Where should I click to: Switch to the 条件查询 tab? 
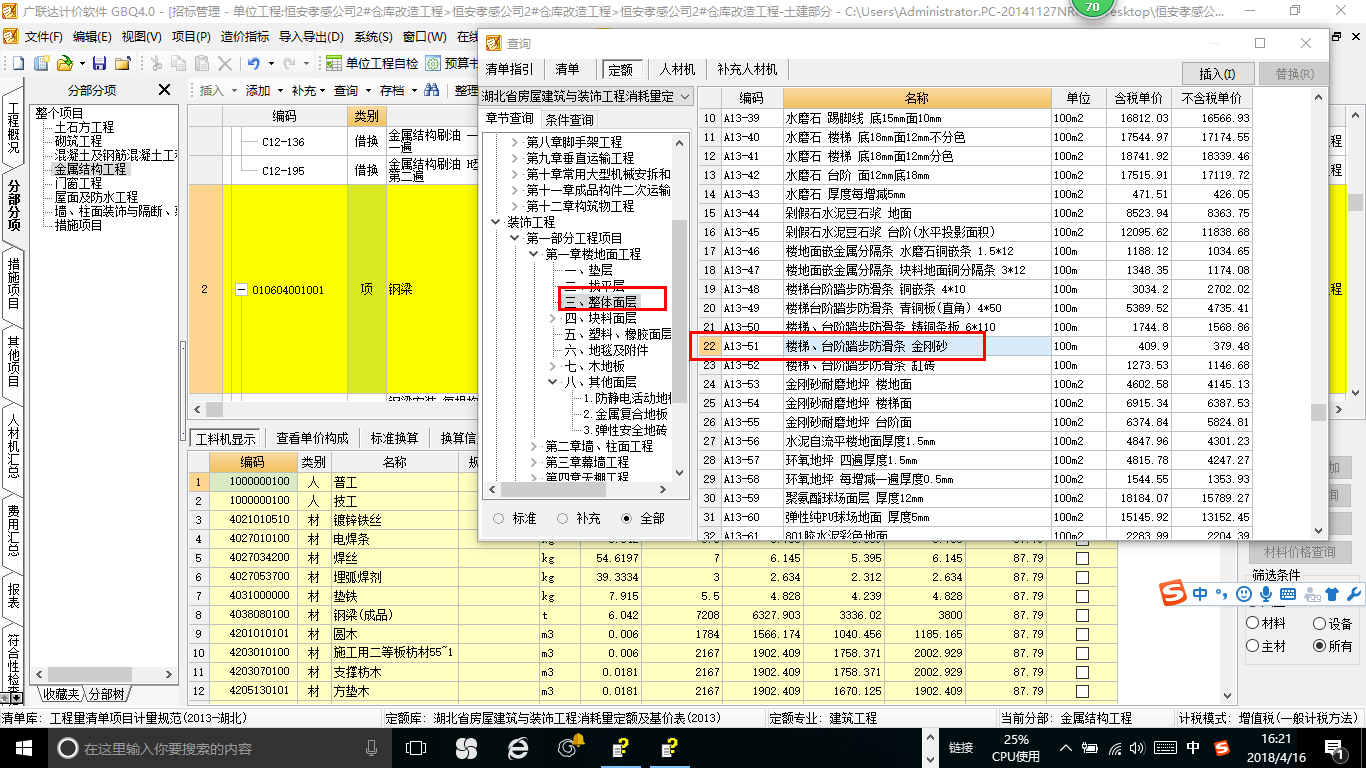click(569, 119)
